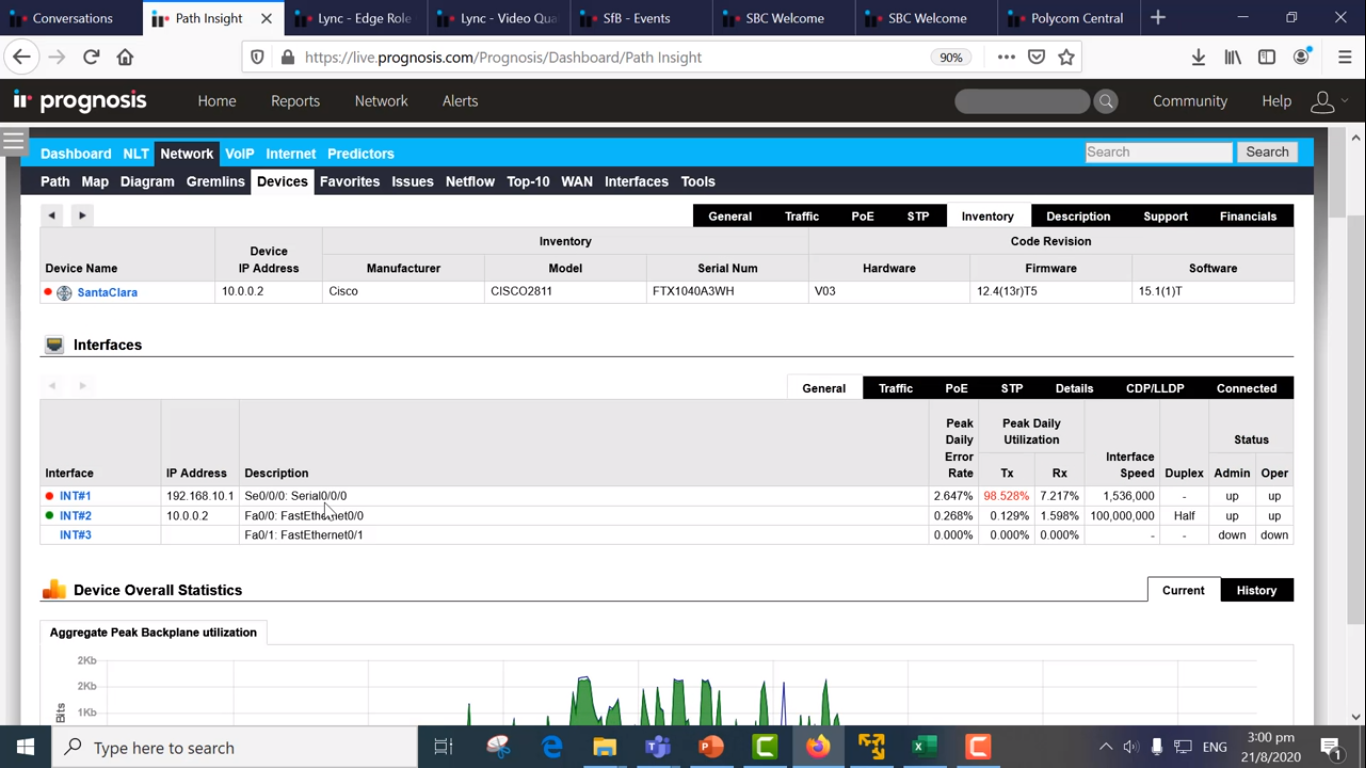
Task: Open the CDP/LLDP tab in Interfaces
Action: pyautogui.click(x=1155, y=388)
